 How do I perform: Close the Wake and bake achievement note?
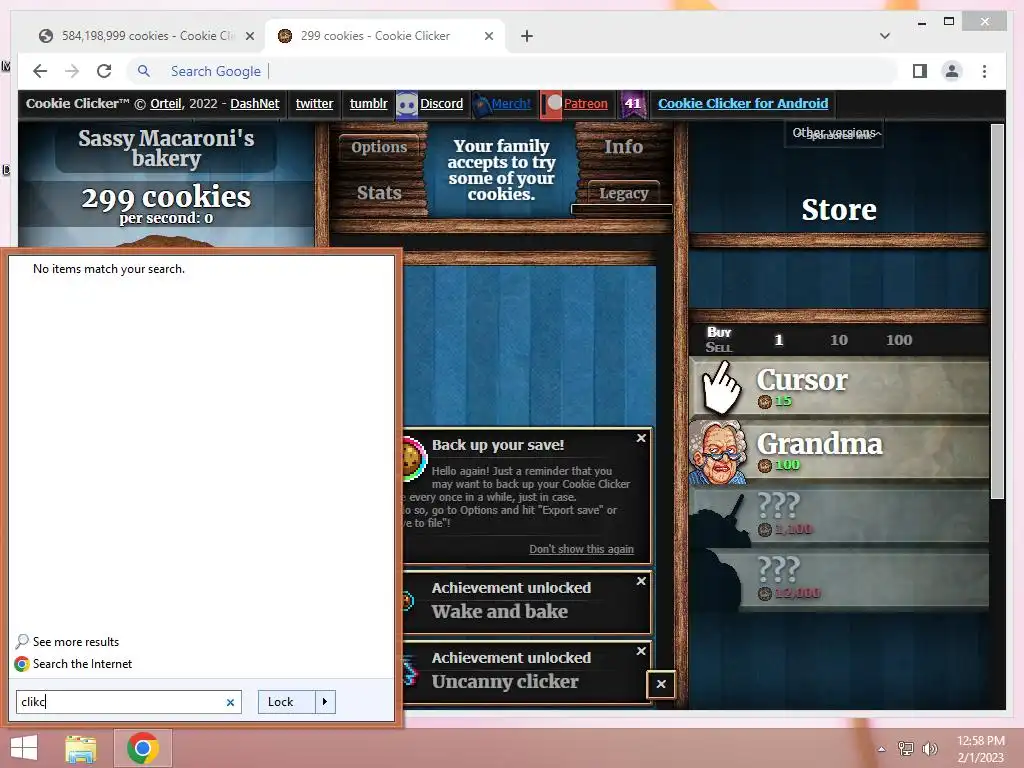(x=641, y=581)
